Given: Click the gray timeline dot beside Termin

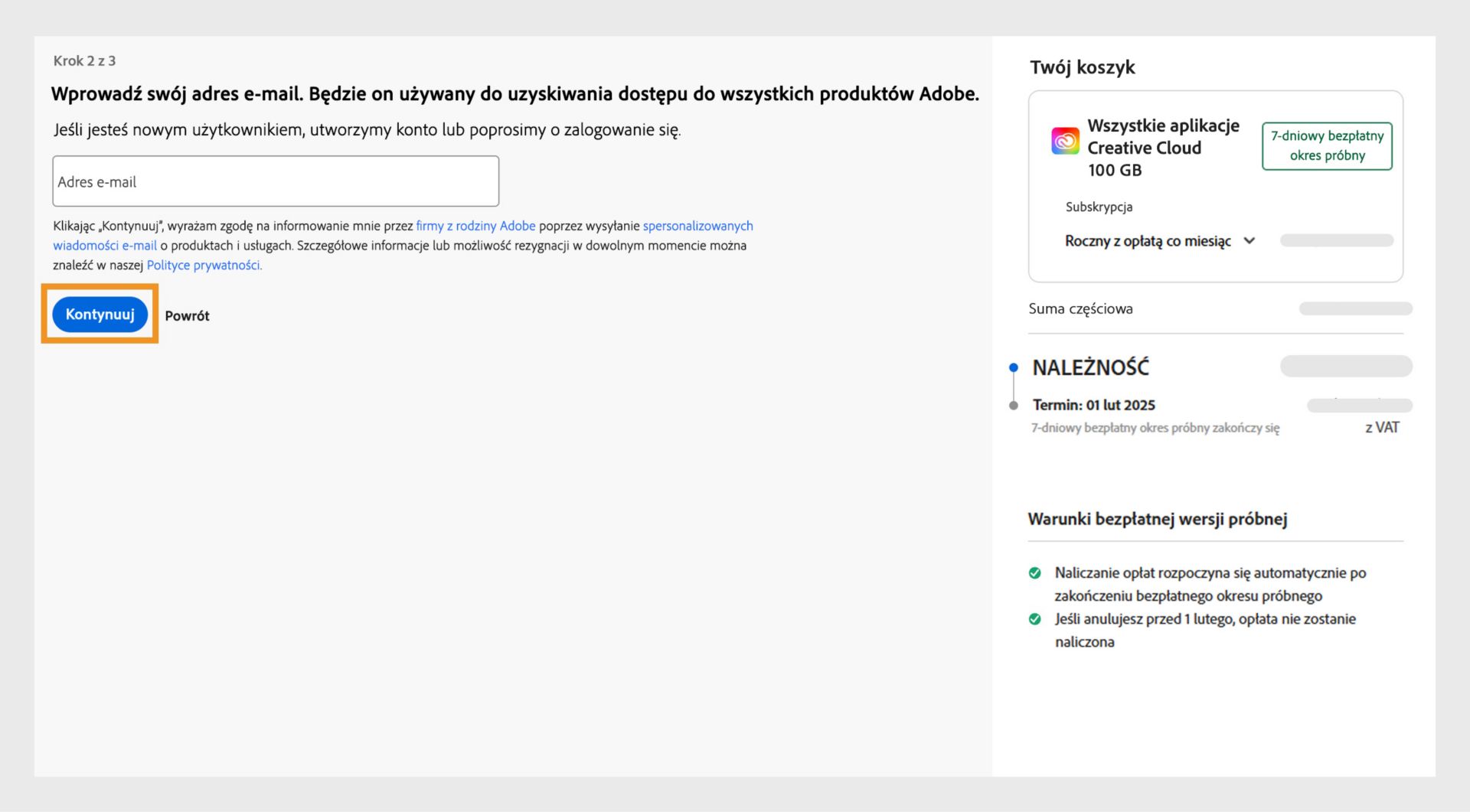Looking at the screenshot, I should click(1014, 406).
